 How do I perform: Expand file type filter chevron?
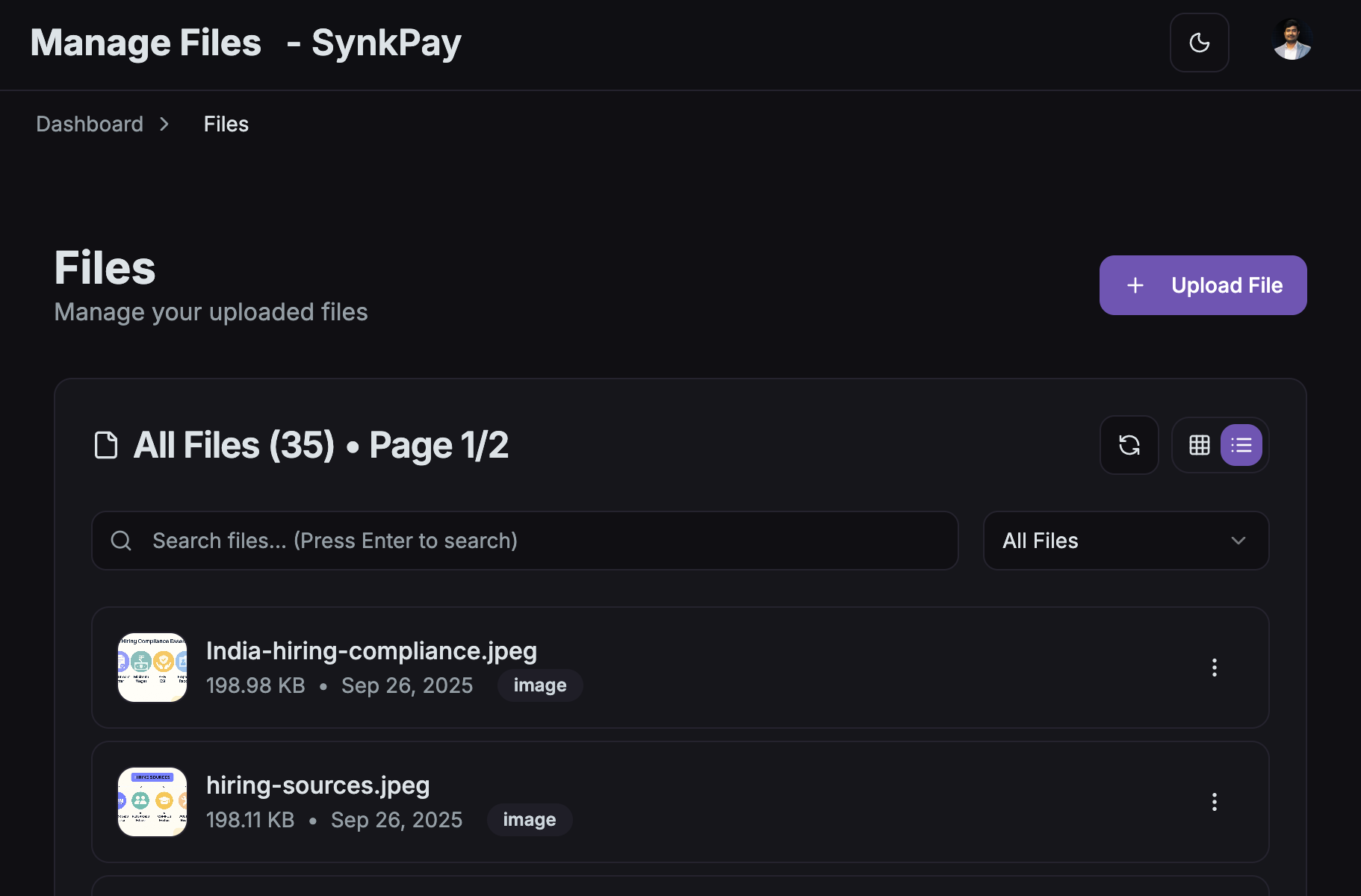pyautogui.click(x=1237, y=540)
